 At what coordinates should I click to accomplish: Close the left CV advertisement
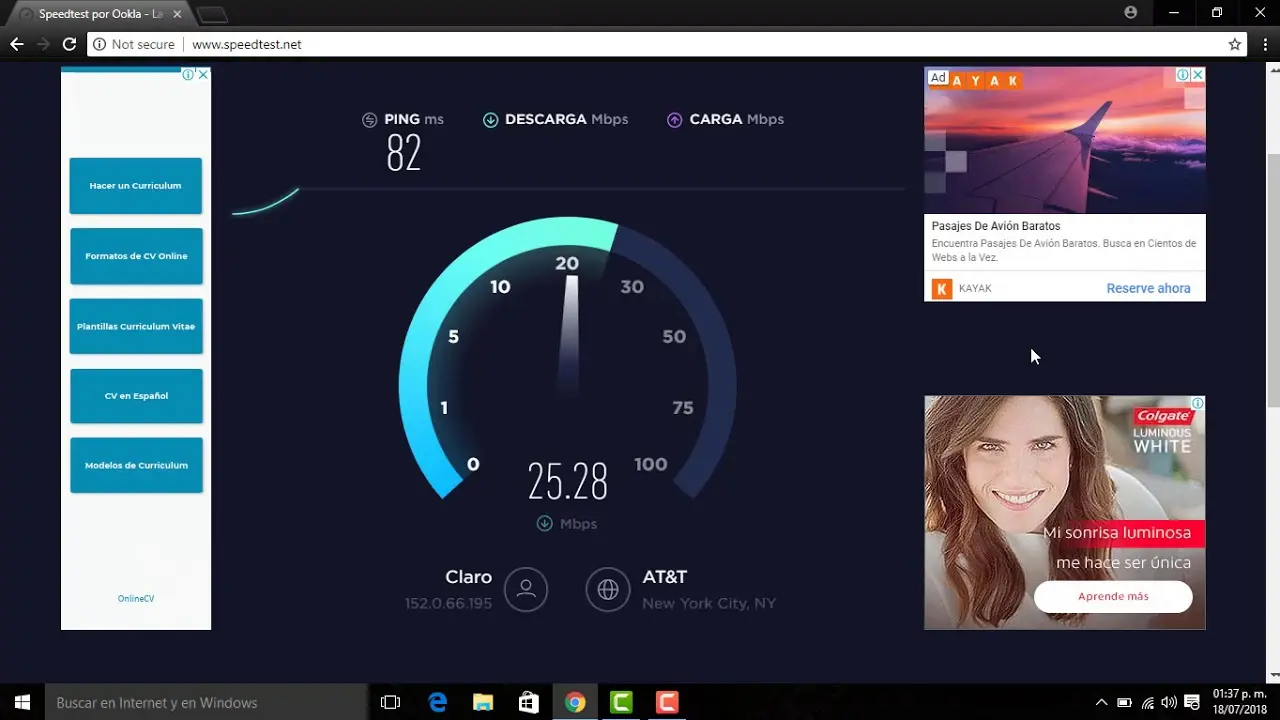tap(203, 74)
